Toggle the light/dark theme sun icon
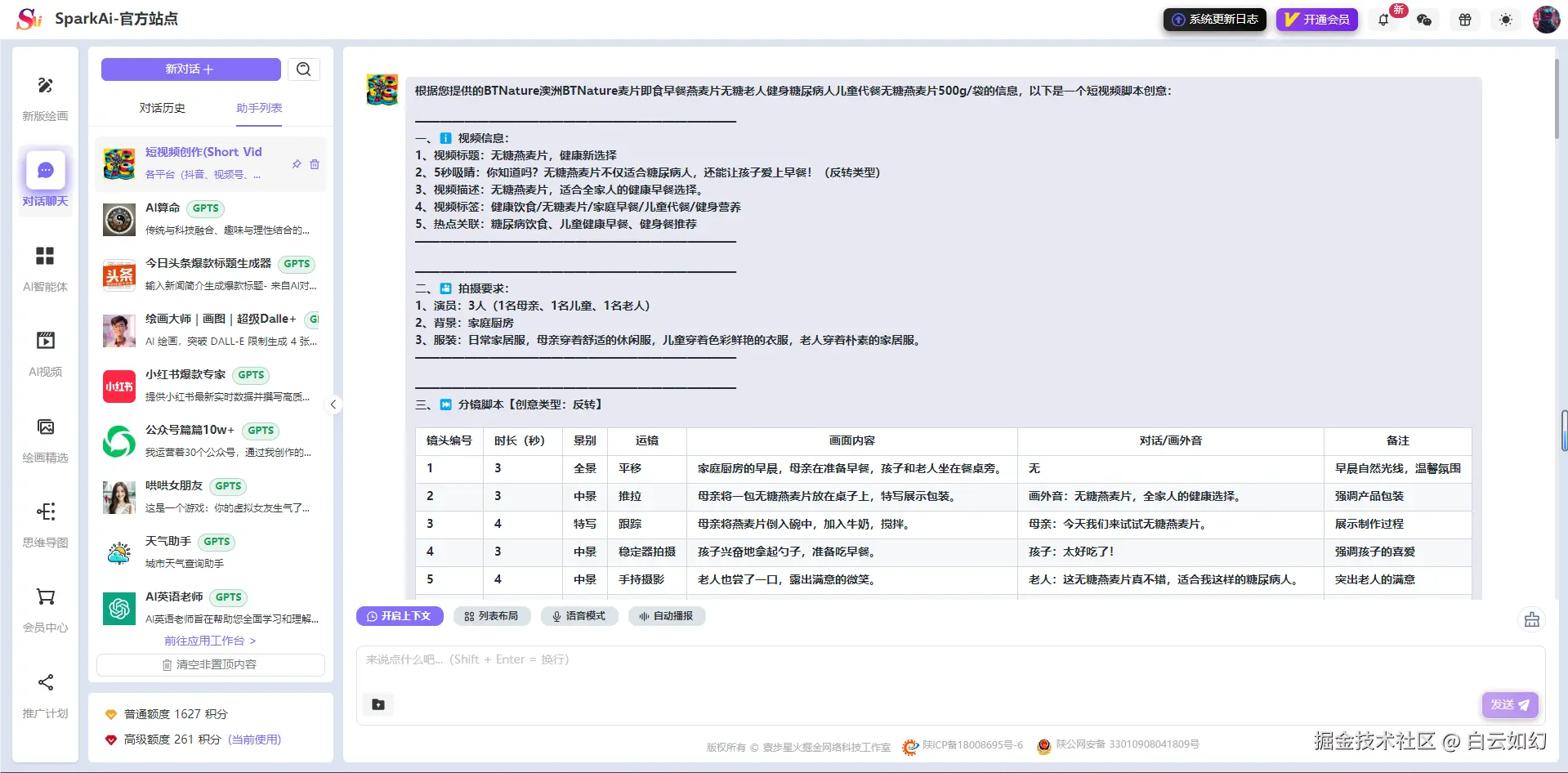This screenshot has height=773, width=1568. point(1506,20)
